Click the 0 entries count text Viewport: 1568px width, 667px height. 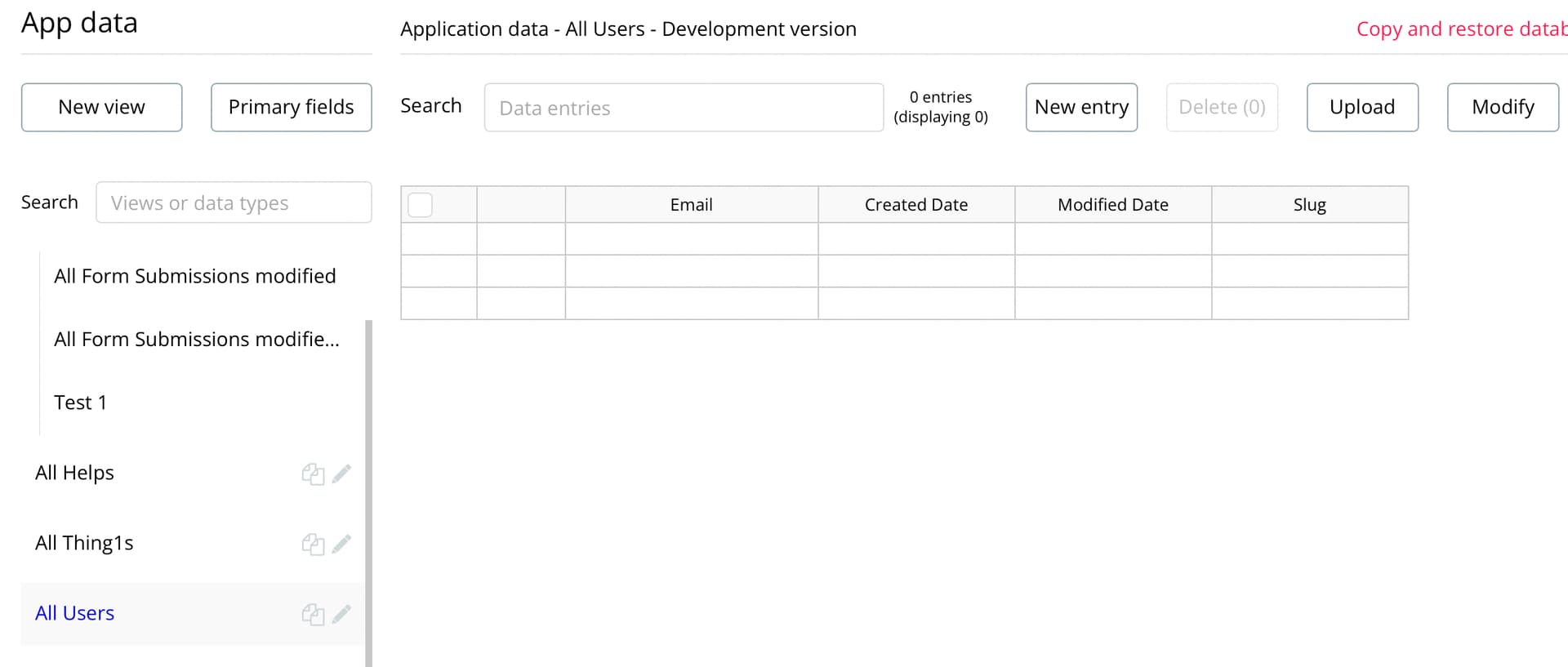tap(941, 97)
